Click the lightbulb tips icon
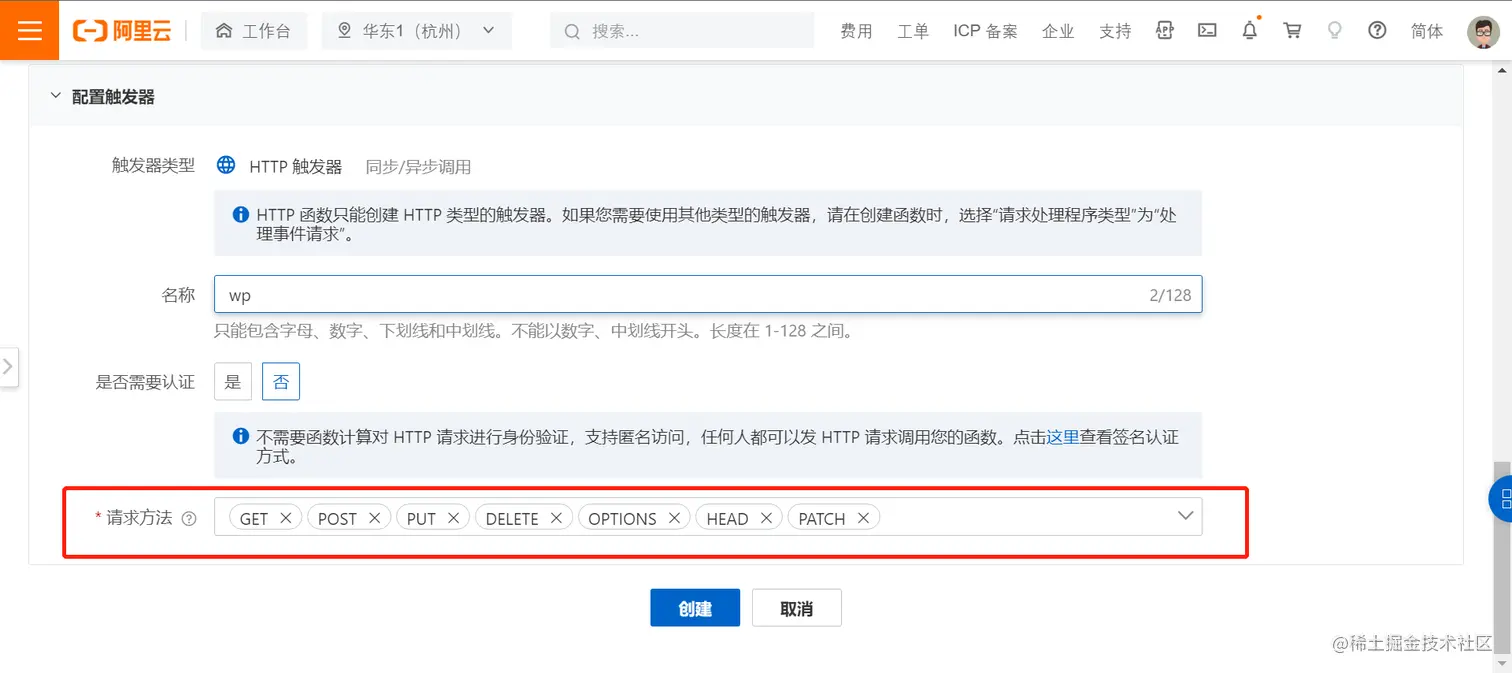Screen dimensions: 1512x673 point(1334,31)
